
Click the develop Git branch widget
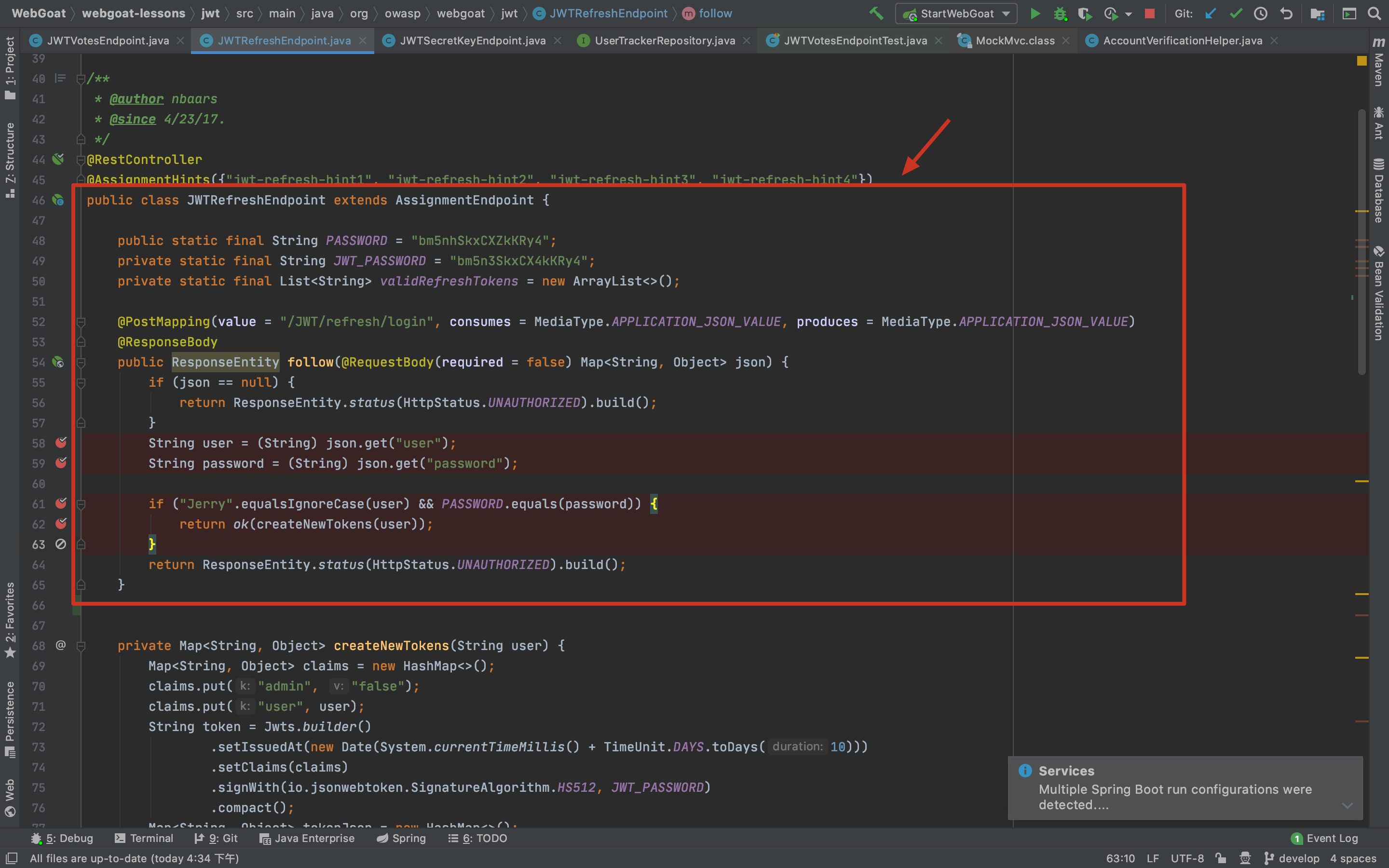tap(1292, 858)
